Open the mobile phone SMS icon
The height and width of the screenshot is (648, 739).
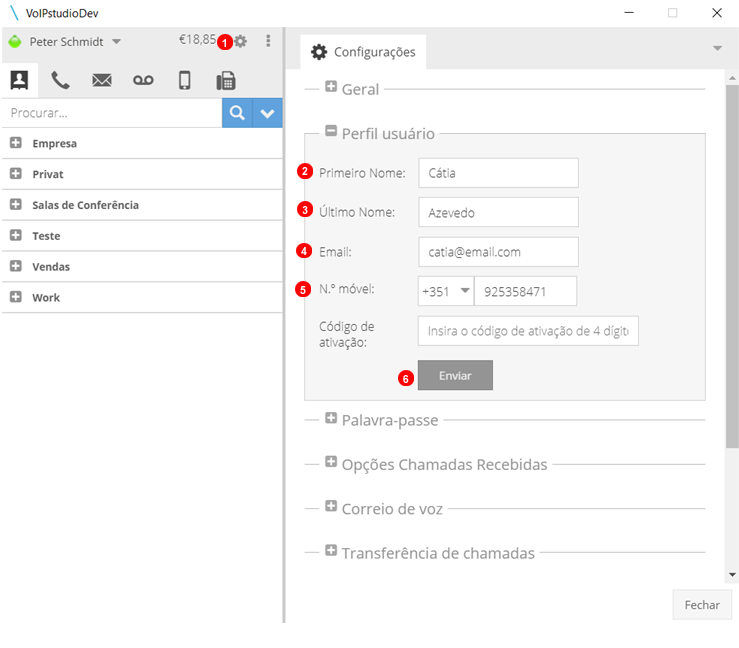coord(185,80)
